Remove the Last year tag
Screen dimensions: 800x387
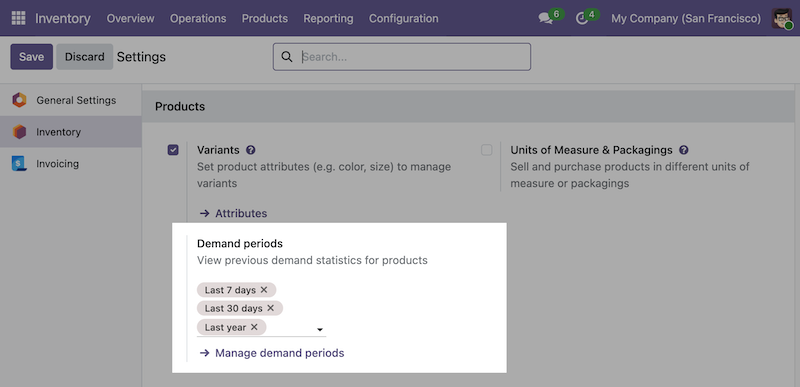click(x=254, y=327)
